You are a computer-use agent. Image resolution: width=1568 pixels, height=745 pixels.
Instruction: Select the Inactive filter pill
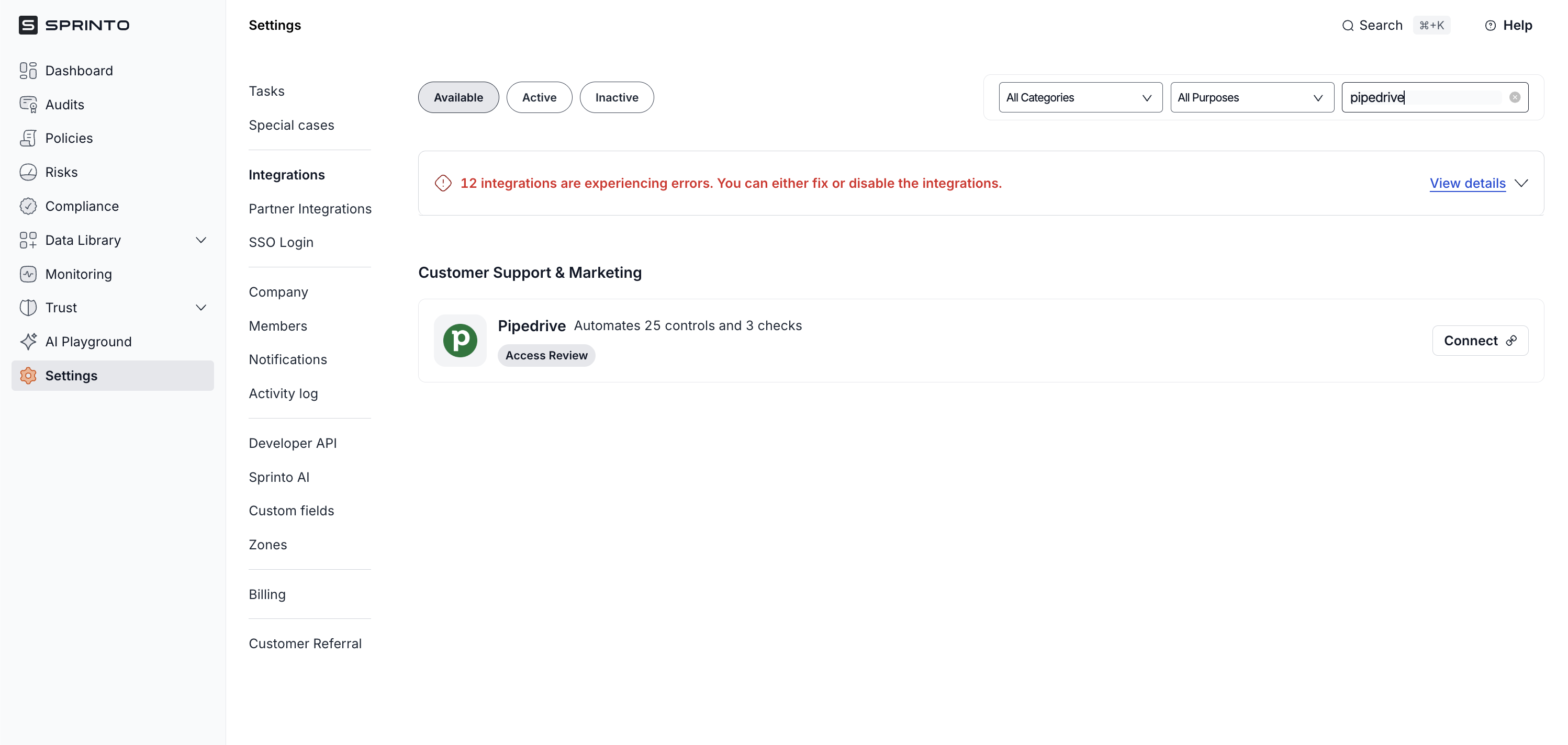click(616, 97)
